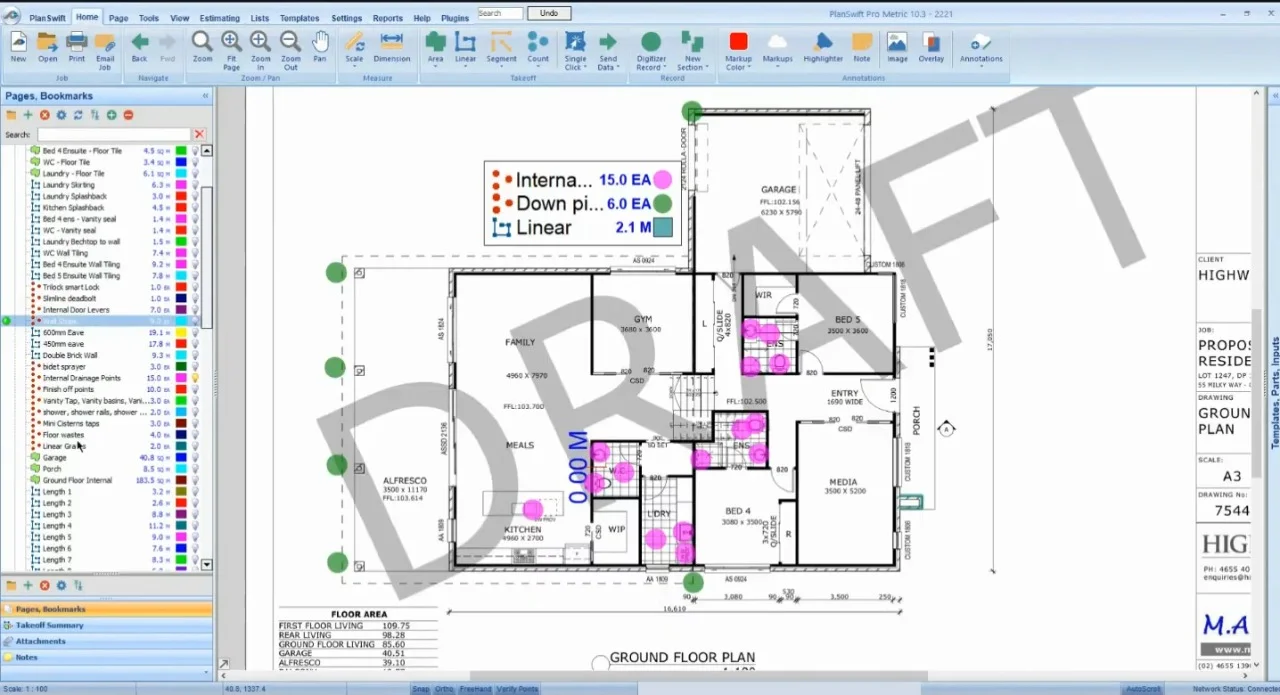Click the blue gear properties icon in Pages toolbar

click(x=61, y=115)
